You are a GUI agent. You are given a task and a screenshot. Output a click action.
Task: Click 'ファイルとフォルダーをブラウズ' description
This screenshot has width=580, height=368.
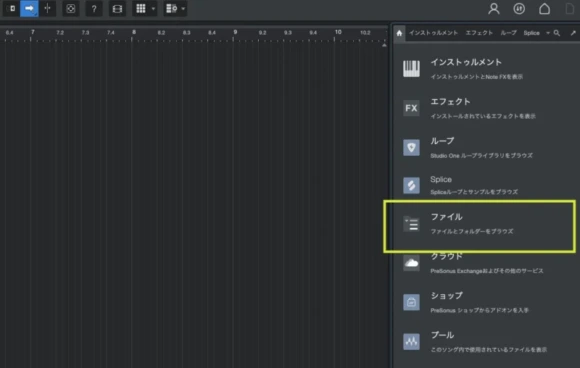pos(472,232)
